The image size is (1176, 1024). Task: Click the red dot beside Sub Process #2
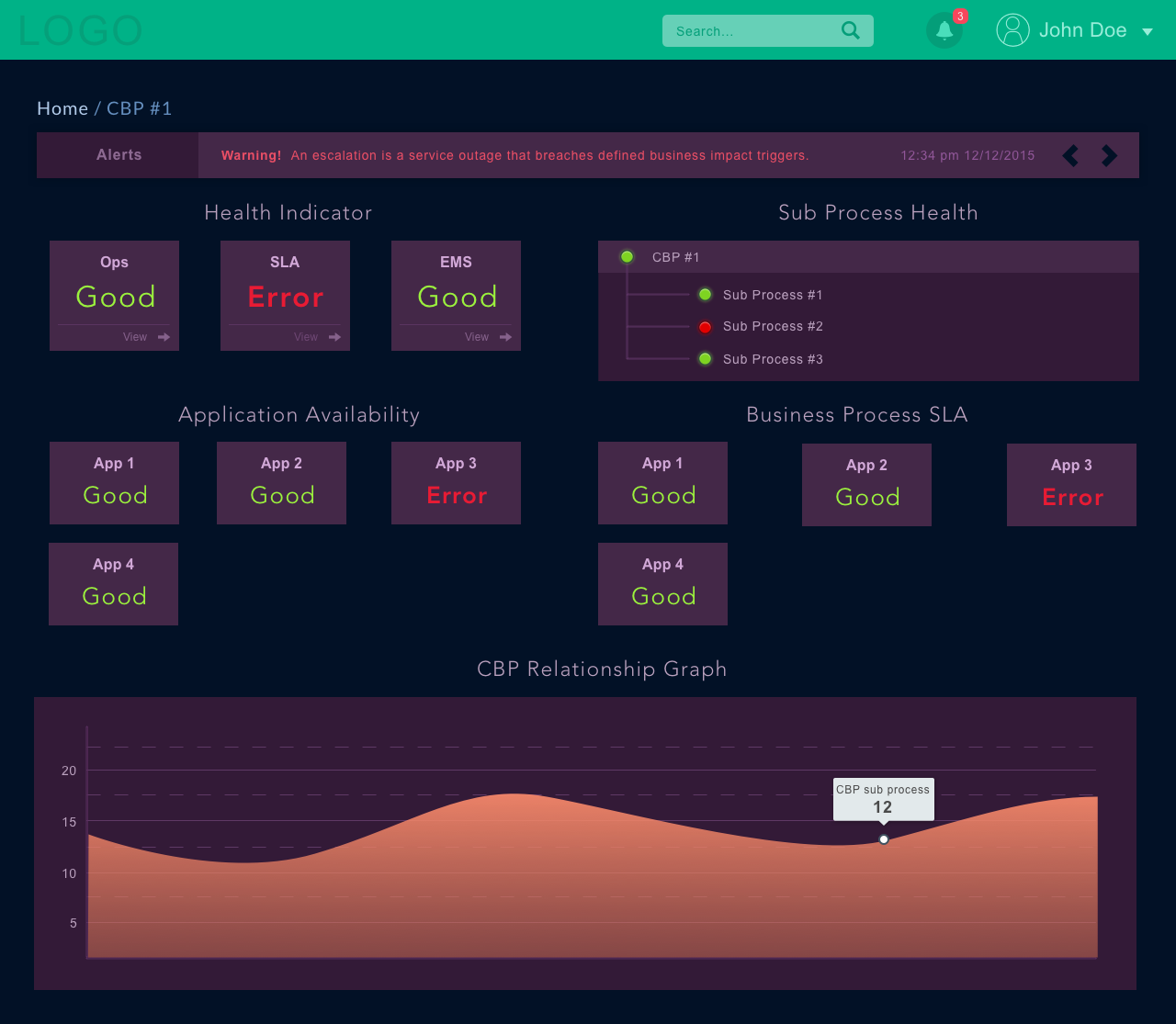706,327
